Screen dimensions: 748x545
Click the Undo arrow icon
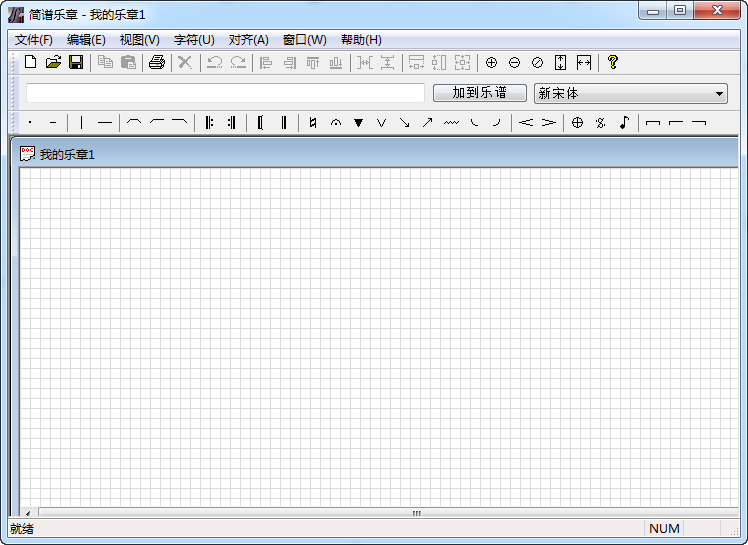pyautogui.click(x=214, y=62)
